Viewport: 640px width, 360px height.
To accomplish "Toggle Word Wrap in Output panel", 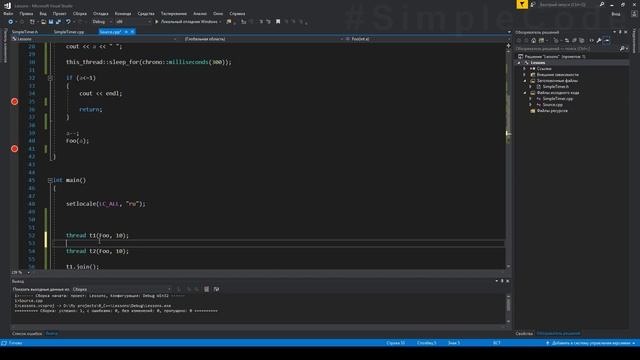I will click(x=216, y=289).
